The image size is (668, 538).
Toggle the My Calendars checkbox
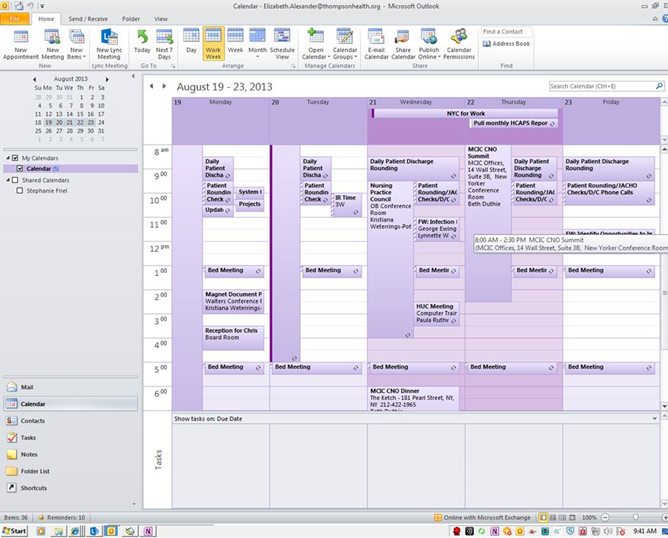(15, 158)
